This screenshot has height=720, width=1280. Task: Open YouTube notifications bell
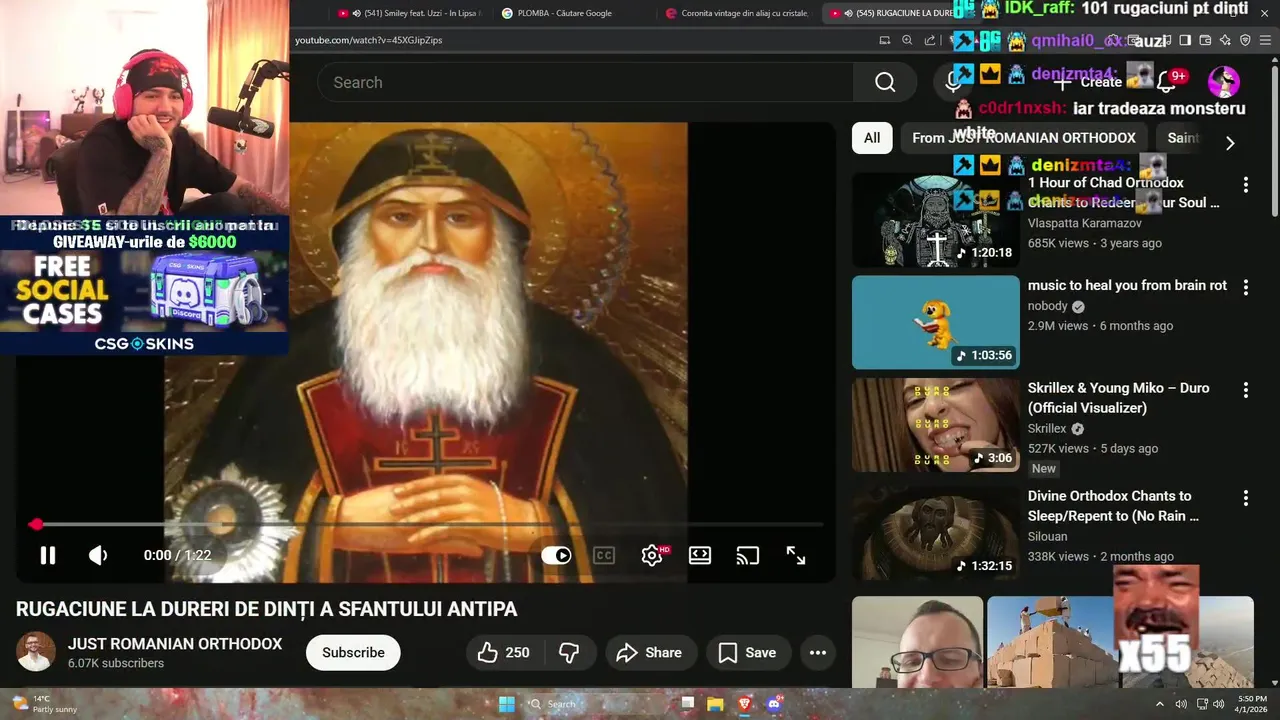pyautogui.click(x=1166, y=82)
